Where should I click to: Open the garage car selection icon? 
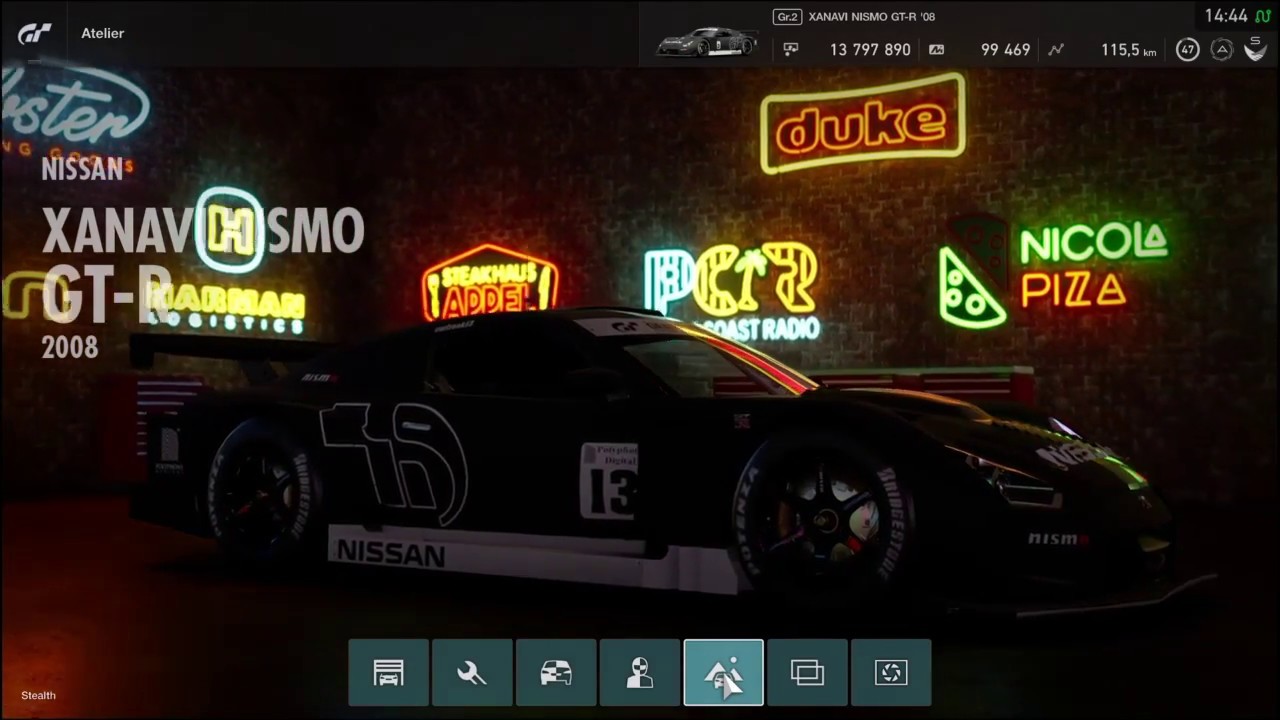click(x=388, y=673)
